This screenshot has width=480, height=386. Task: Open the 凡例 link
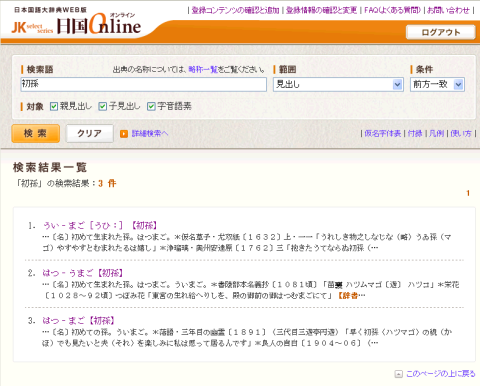(x=436, y=134)
